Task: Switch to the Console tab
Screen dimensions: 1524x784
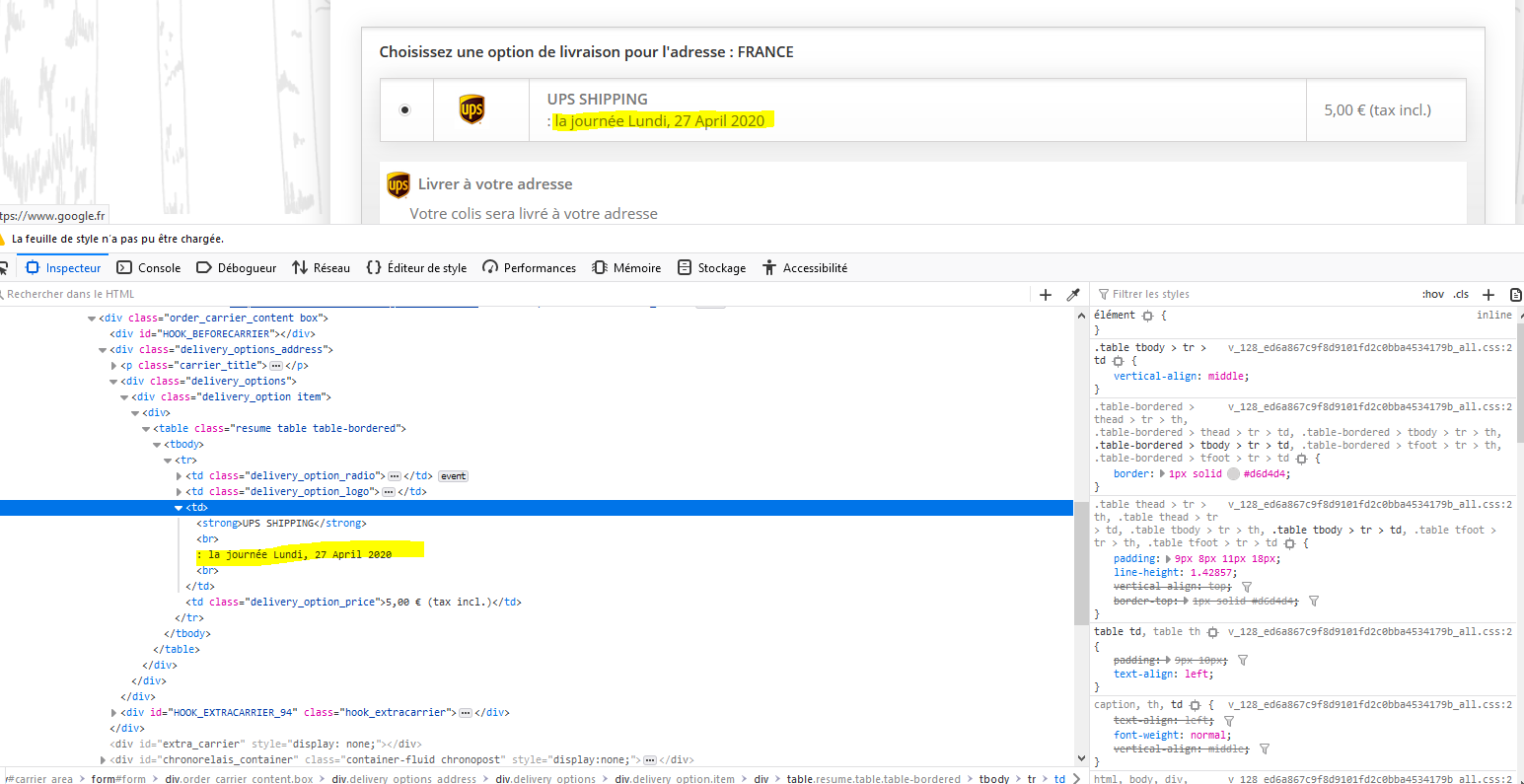Action: (149, 267)
